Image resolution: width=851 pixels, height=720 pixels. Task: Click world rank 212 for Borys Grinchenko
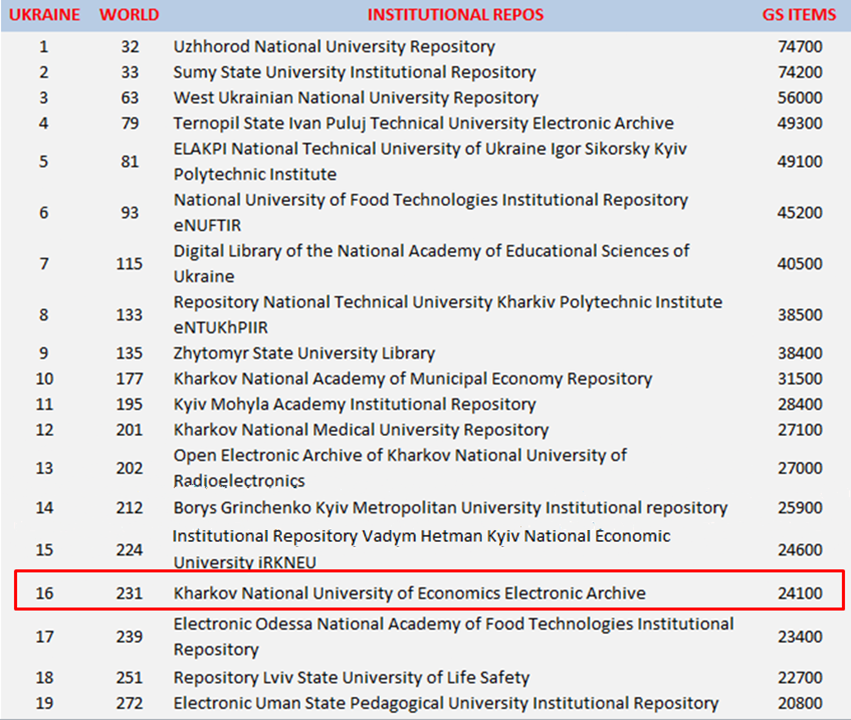point(129,508)
